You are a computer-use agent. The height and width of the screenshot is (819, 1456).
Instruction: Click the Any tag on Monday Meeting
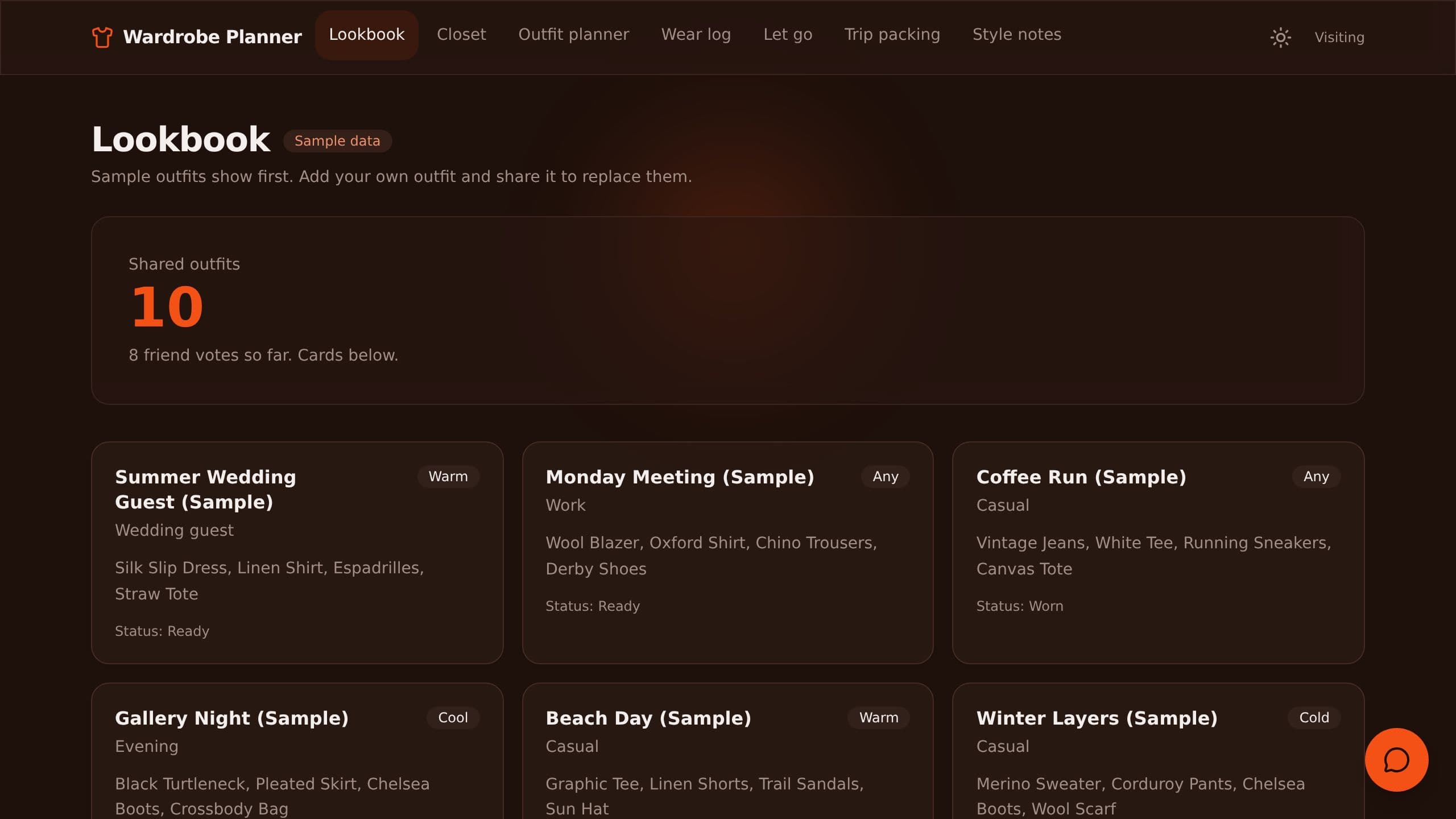point(886,477)
